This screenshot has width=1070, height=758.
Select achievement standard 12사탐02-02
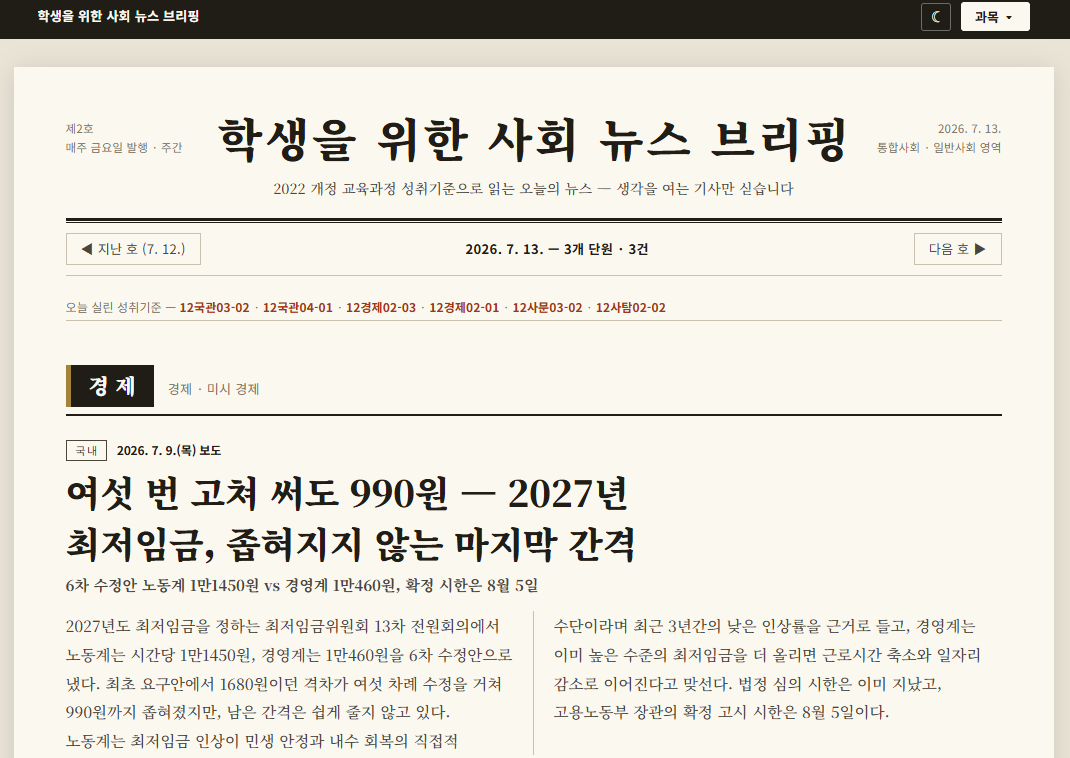(631, 308)
